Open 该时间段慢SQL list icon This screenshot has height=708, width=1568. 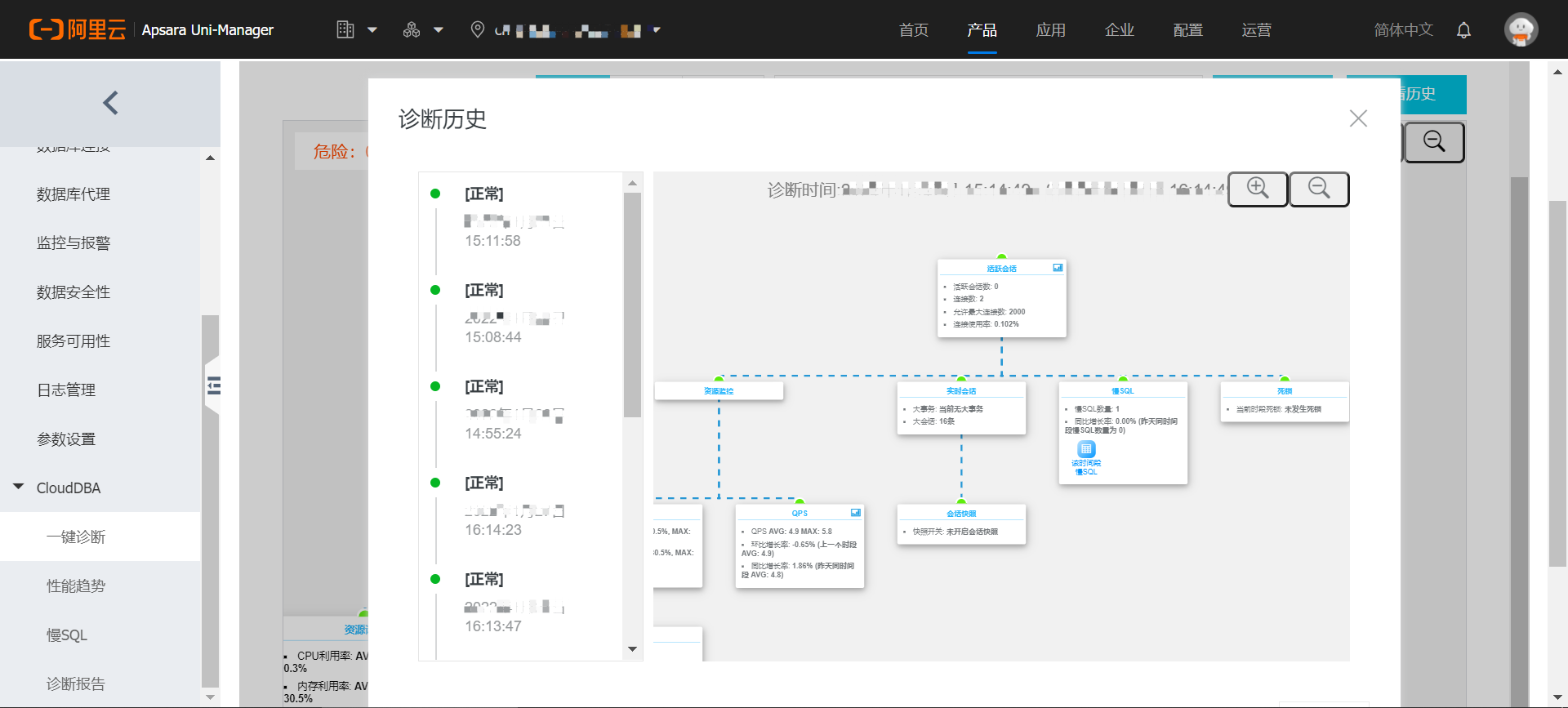1086,448
